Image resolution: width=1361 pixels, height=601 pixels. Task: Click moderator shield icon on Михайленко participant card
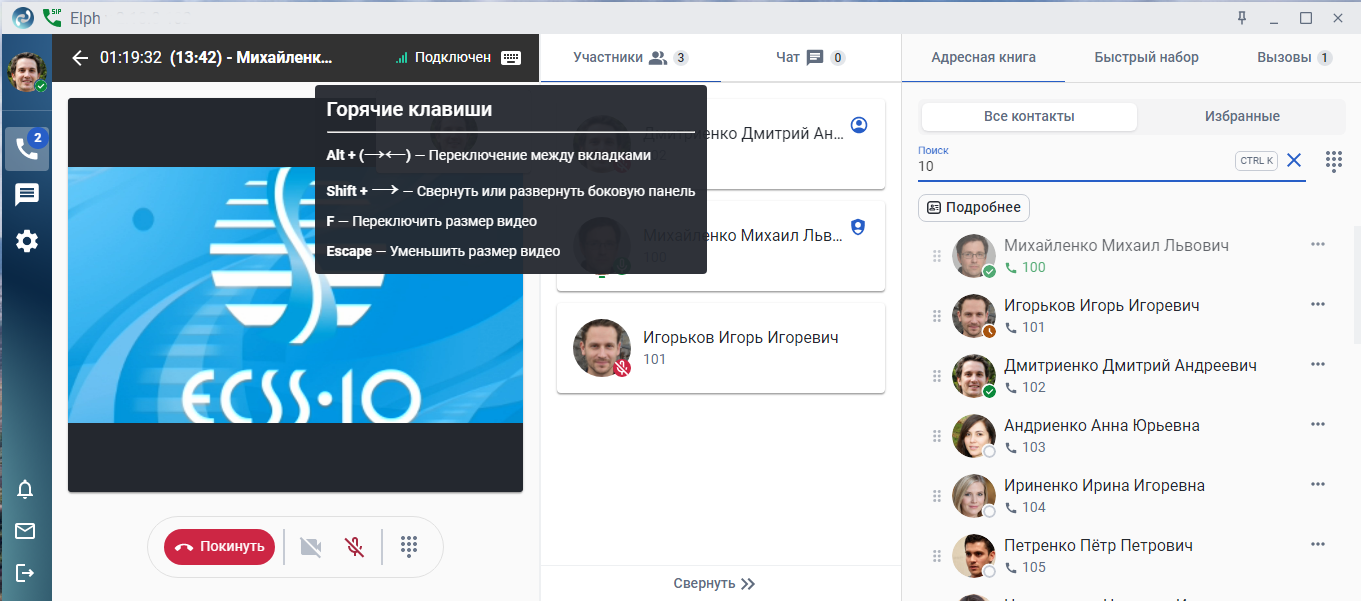coord(857,227)
